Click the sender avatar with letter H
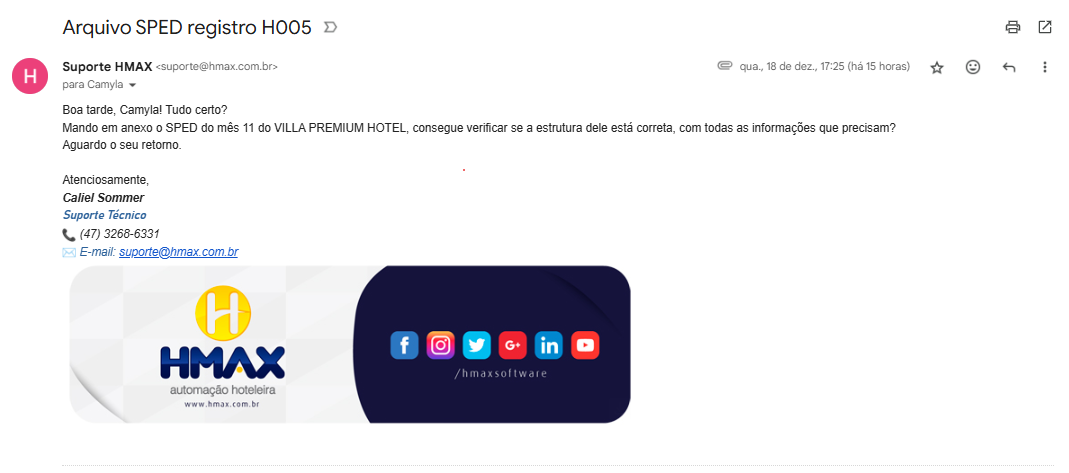 pos(30,76)
